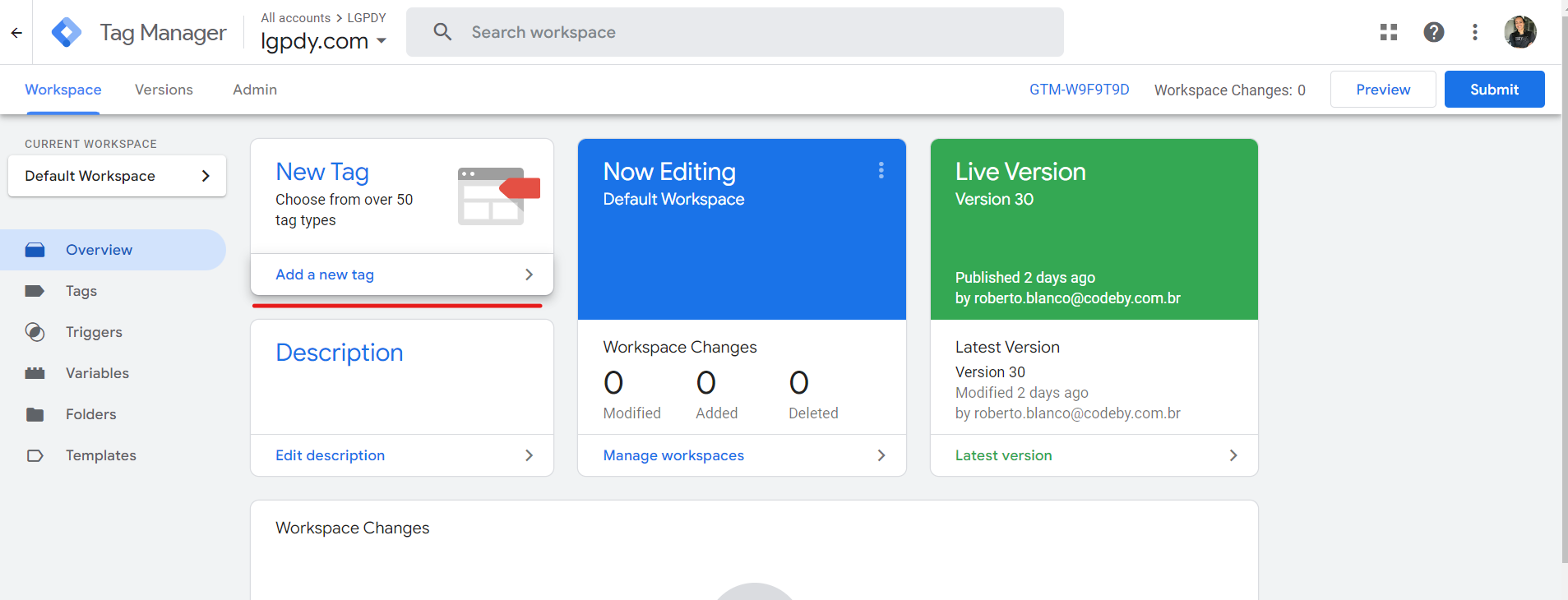Click the Tag Manager logo icon
Screen dimensions: 1568x600
[67, 32]
